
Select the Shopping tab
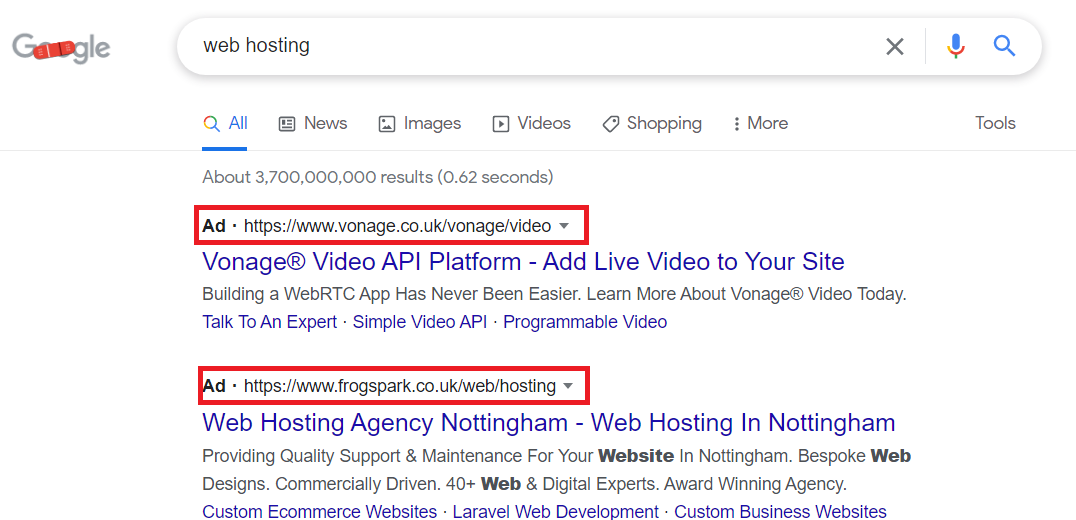tap(651, 123)
